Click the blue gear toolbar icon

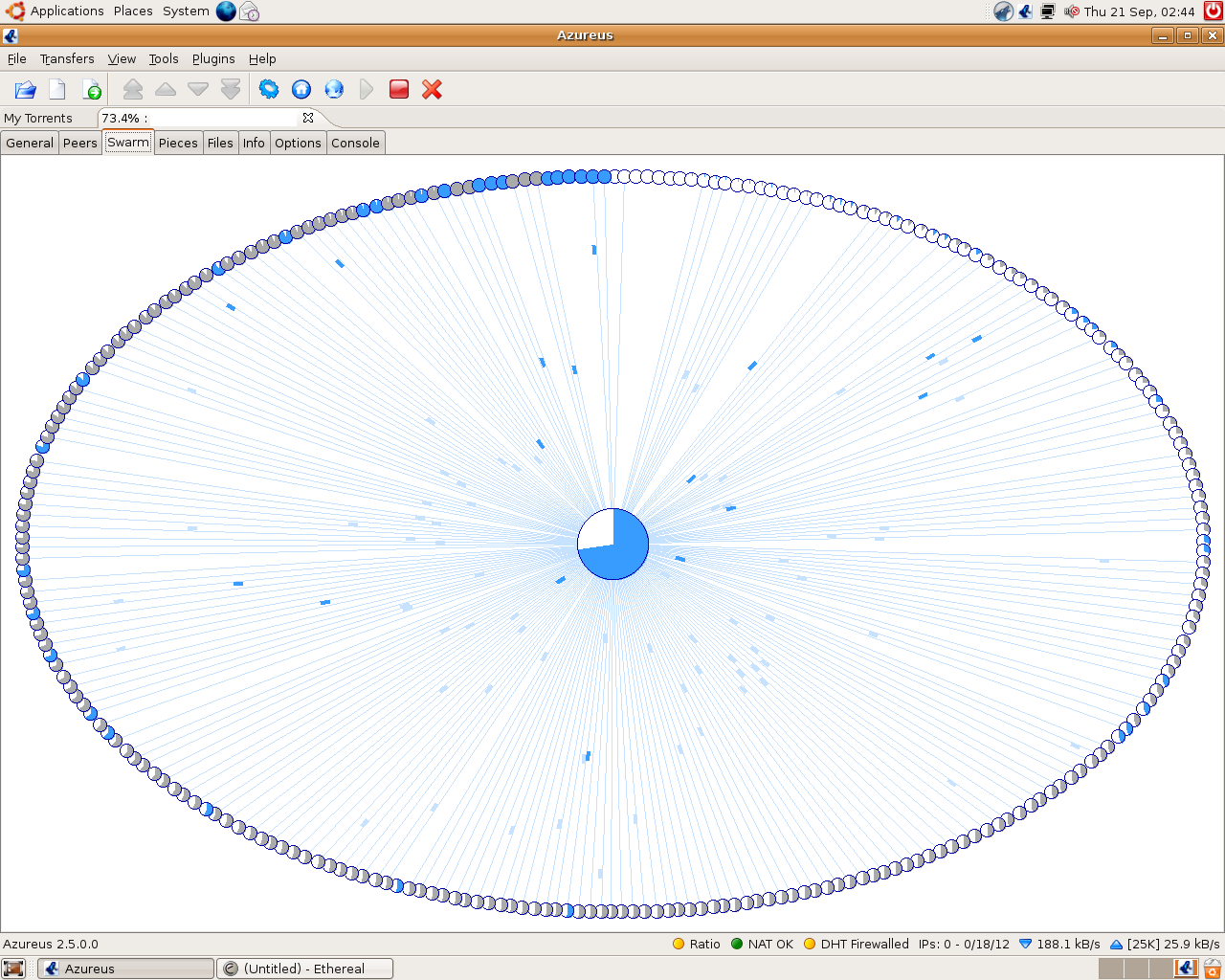tap(269, 90)
